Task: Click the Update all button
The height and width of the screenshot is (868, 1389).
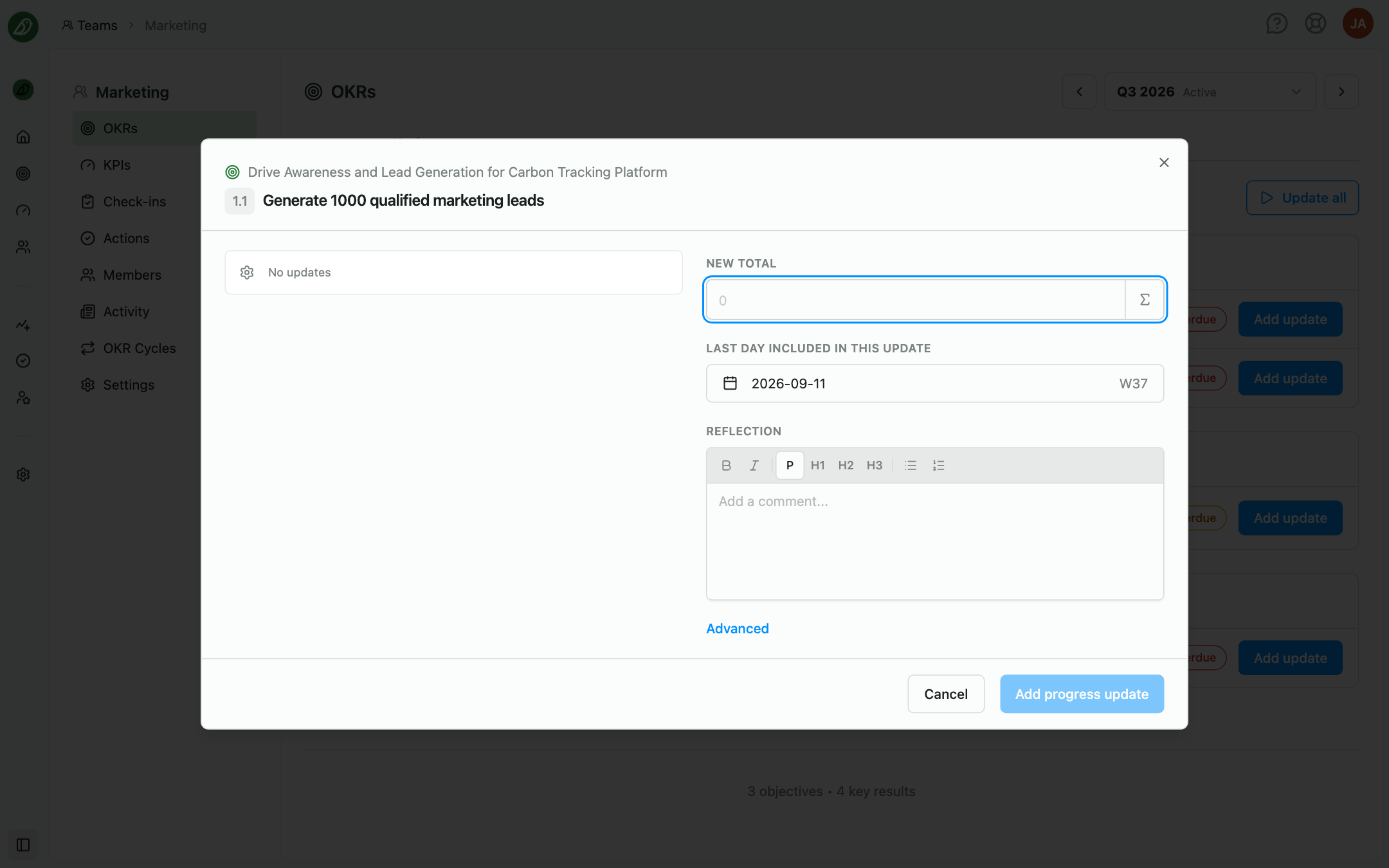Action: tap(1302, 197)
